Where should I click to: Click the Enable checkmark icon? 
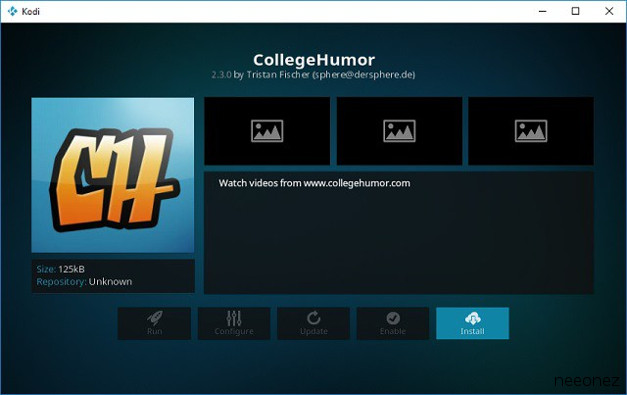tap(393, 318)
